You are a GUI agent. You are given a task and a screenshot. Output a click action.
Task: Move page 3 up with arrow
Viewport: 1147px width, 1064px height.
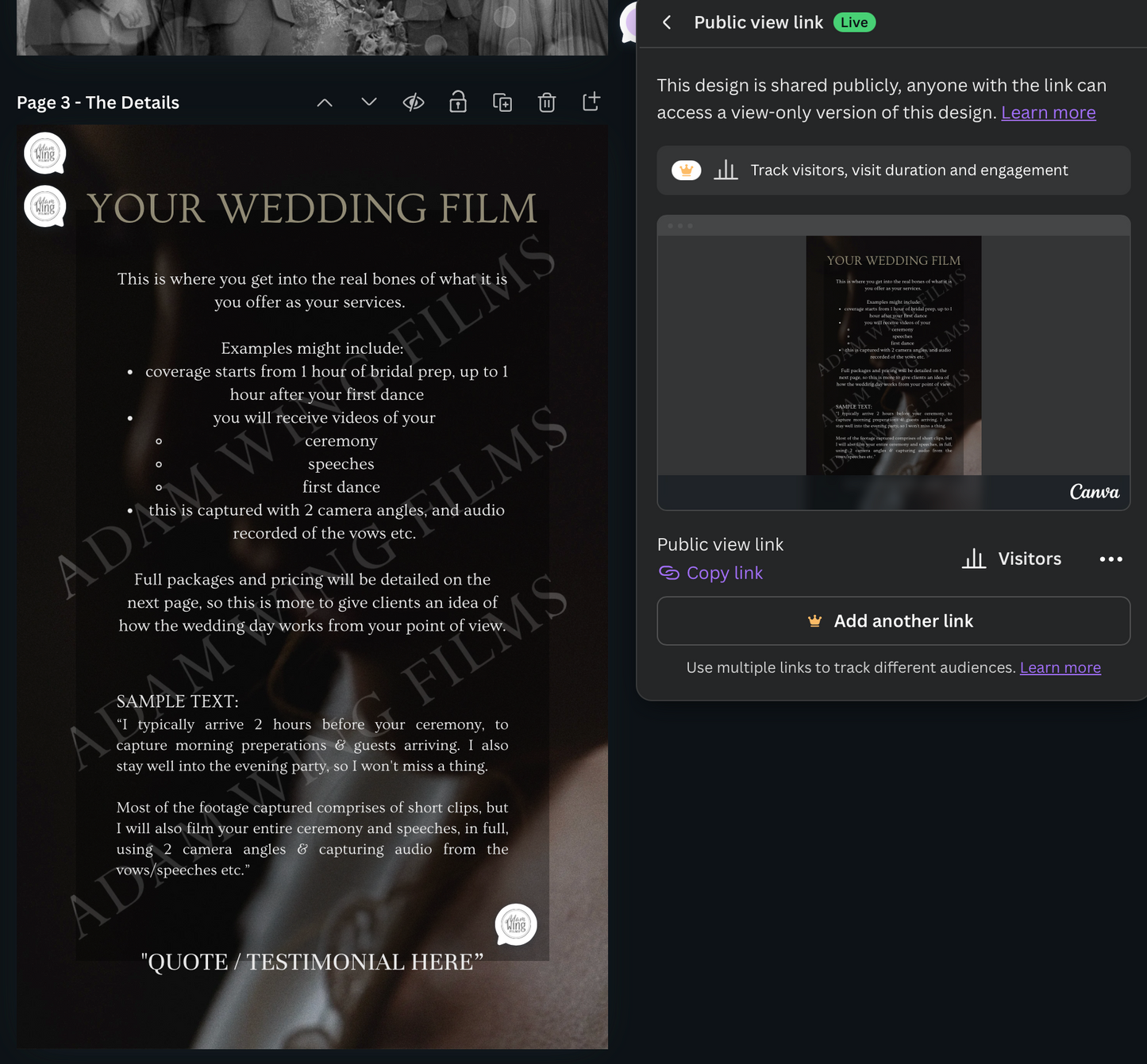tap(325, 102)
